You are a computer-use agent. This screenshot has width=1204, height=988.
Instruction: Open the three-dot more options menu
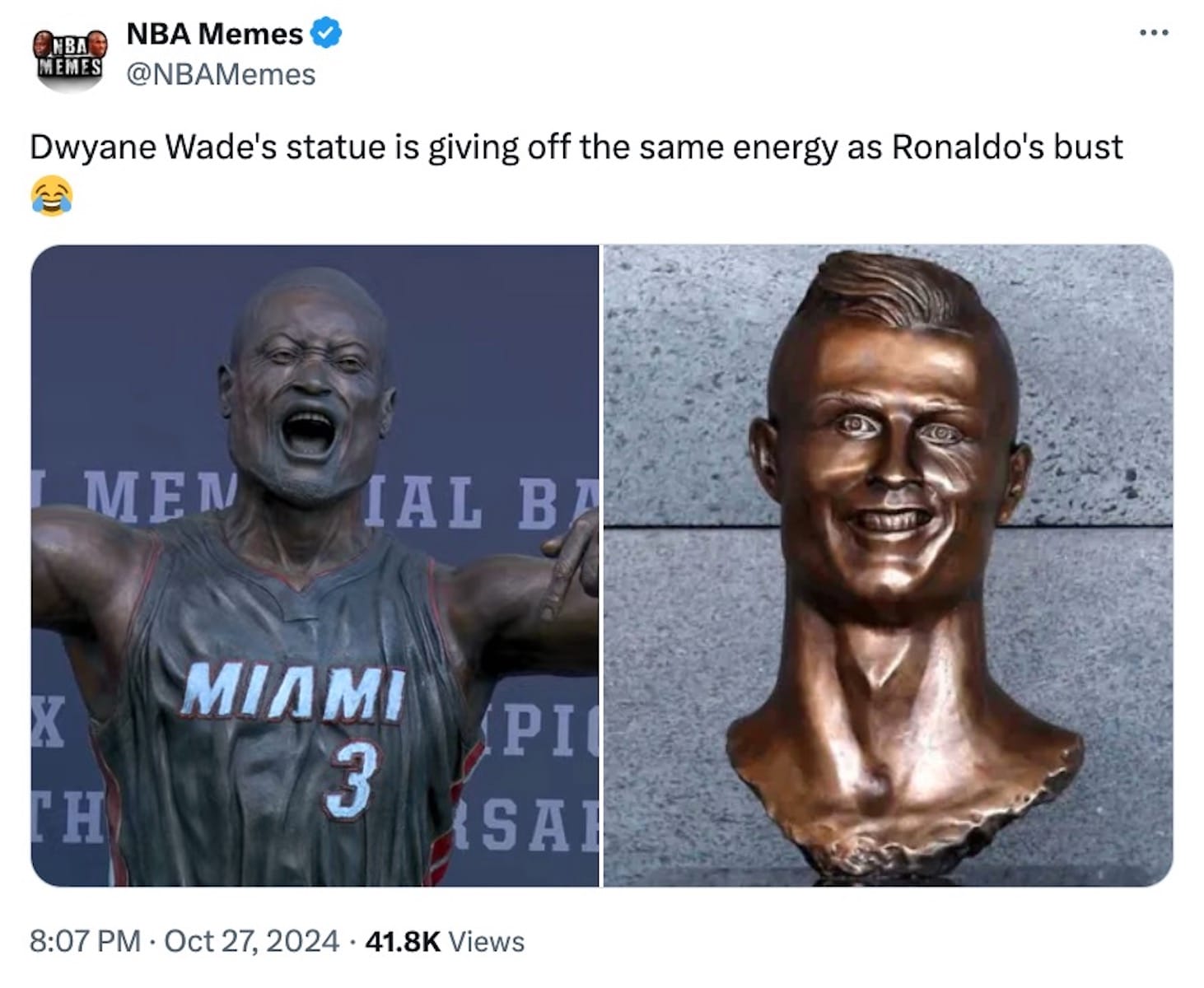click(1154, 33)
